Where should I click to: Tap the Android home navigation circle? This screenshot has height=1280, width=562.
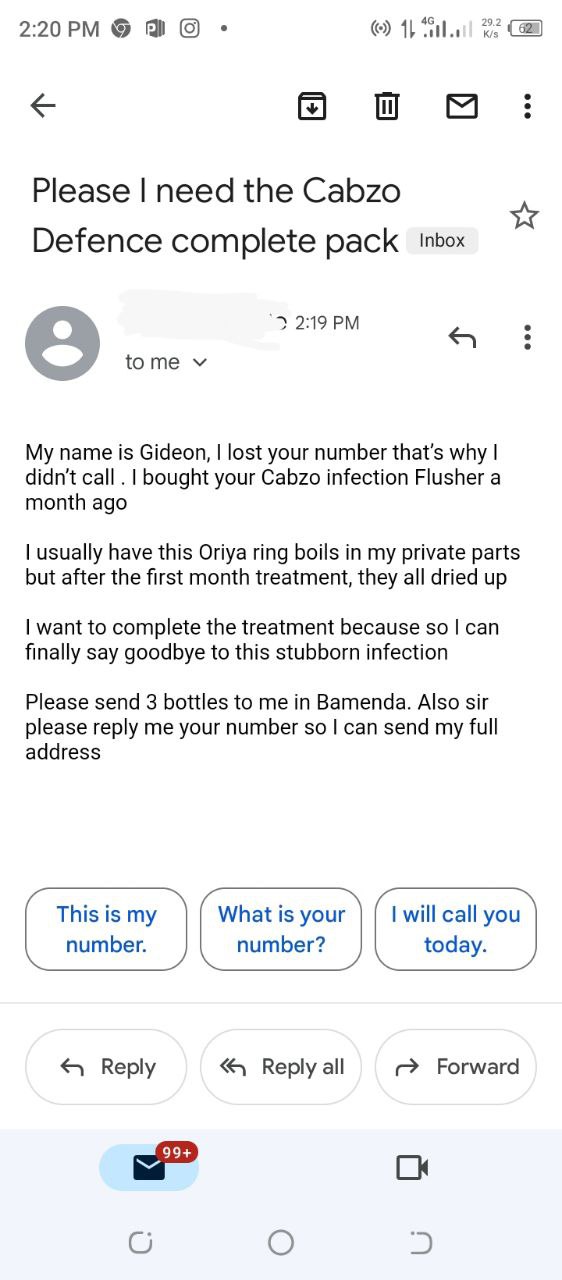(281, 1242)
